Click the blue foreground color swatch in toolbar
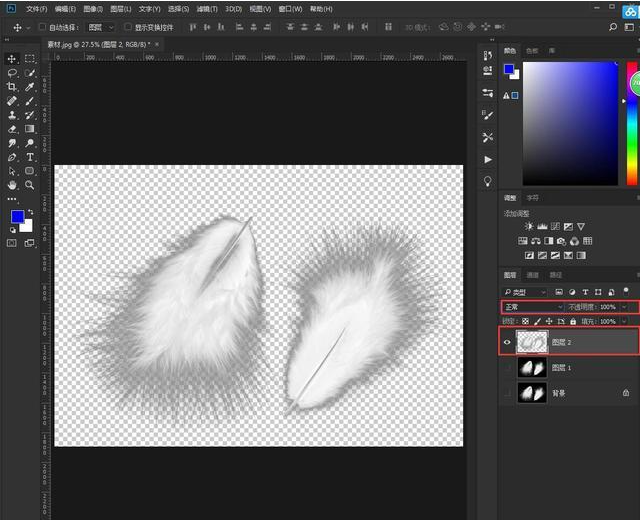Image resolution: width=640 pixels, height=520 pixels. [x=17, y=217]
